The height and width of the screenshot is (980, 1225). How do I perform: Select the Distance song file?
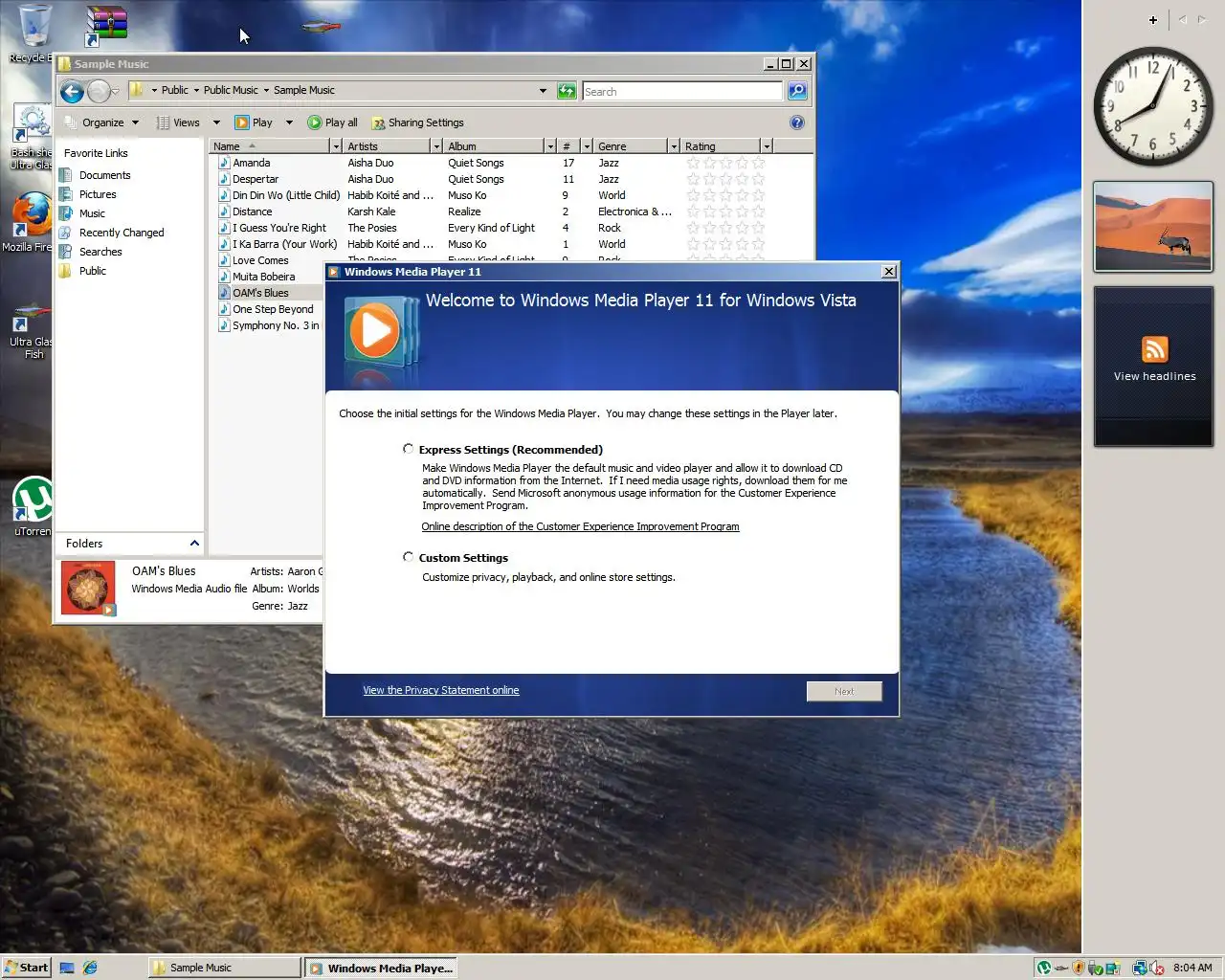(x=253, y=212)
